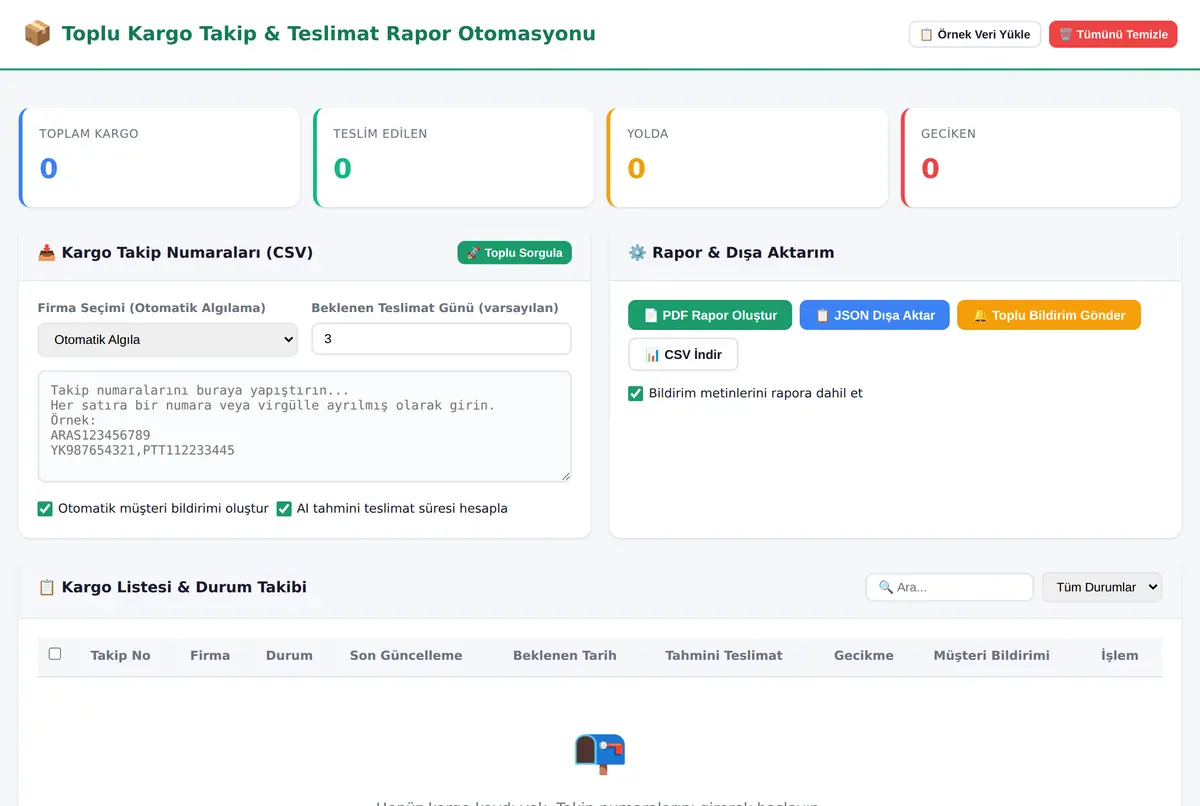Click the TESLİM EDİLEN stat card
This screenshot has width=1200, height=806.
click(x=453, y=158)
